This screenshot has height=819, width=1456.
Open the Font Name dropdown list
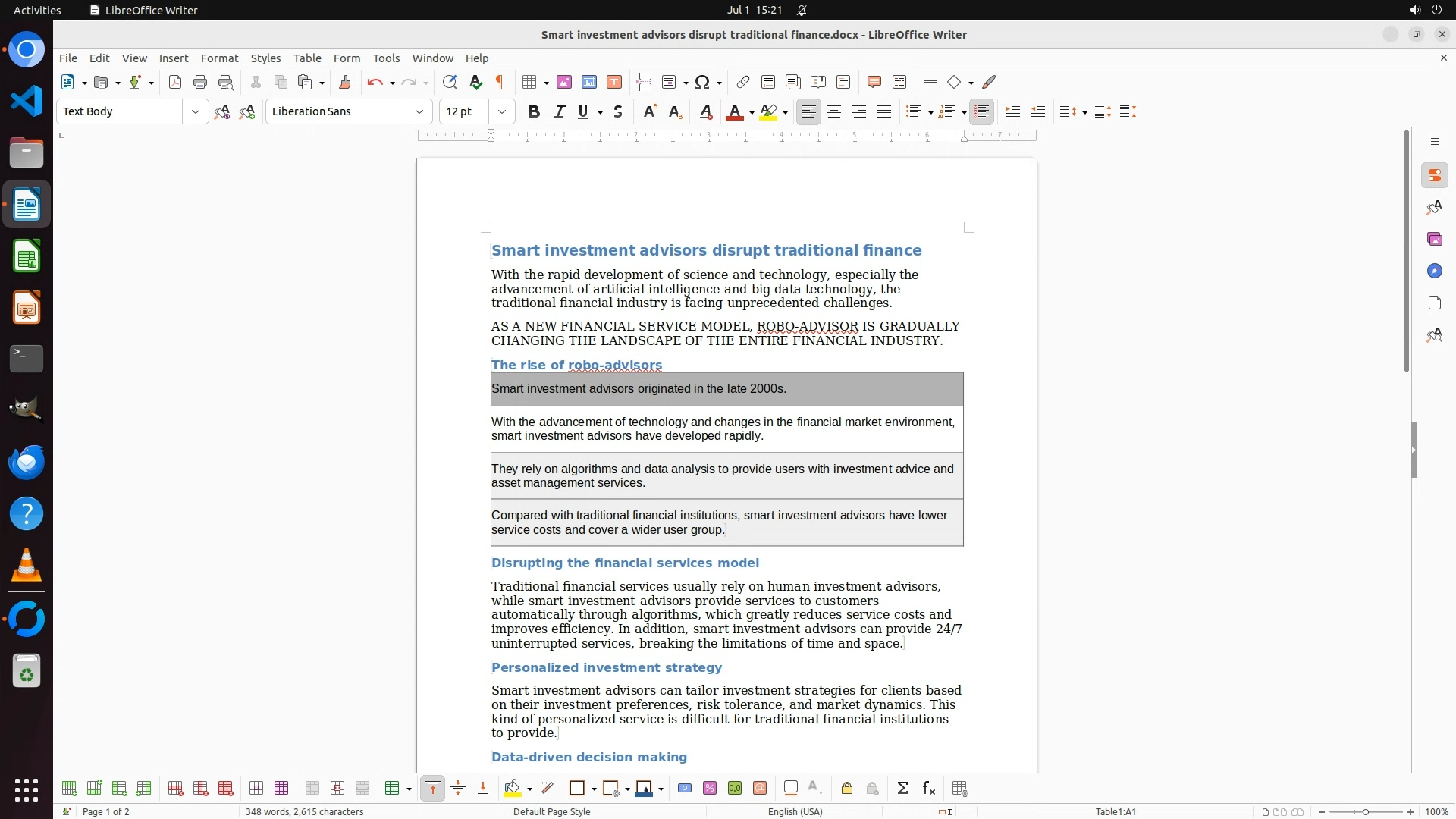419,111
